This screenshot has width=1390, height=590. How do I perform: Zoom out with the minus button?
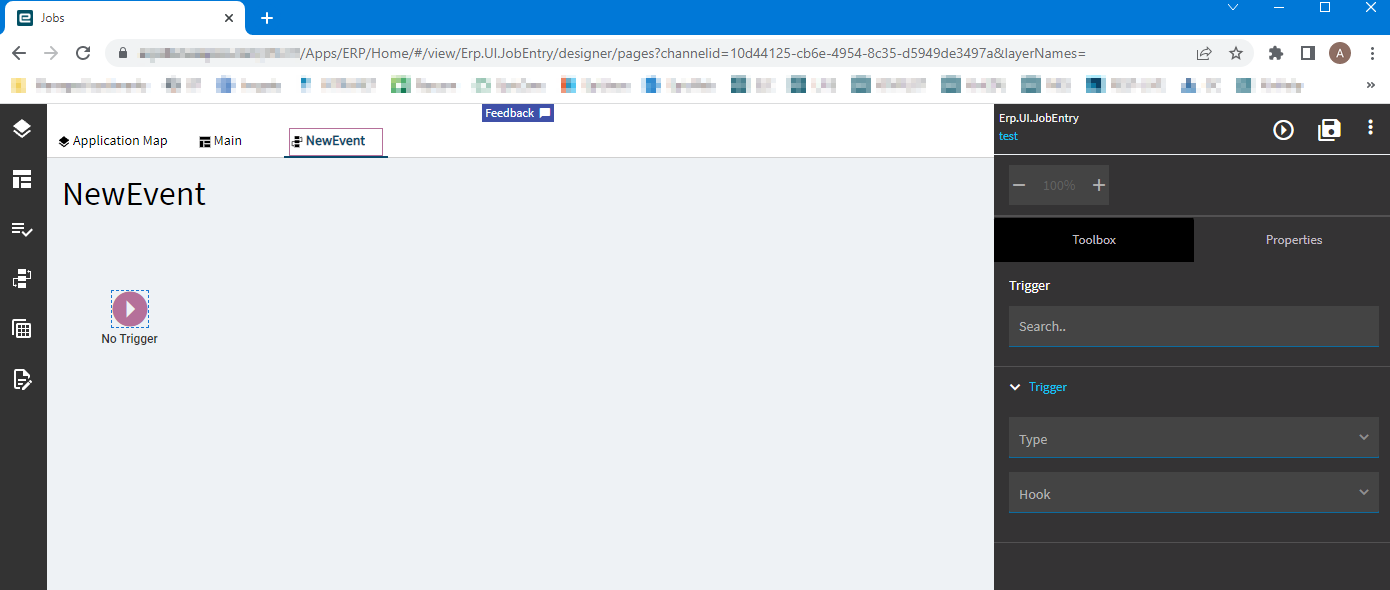pos(1019,185)
